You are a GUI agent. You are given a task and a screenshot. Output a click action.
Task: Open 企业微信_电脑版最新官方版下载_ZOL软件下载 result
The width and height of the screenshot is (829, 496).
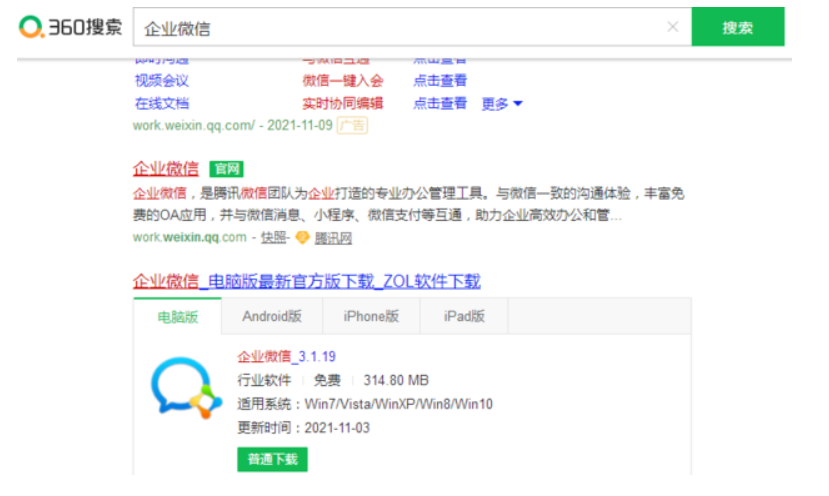pos(307,281)
